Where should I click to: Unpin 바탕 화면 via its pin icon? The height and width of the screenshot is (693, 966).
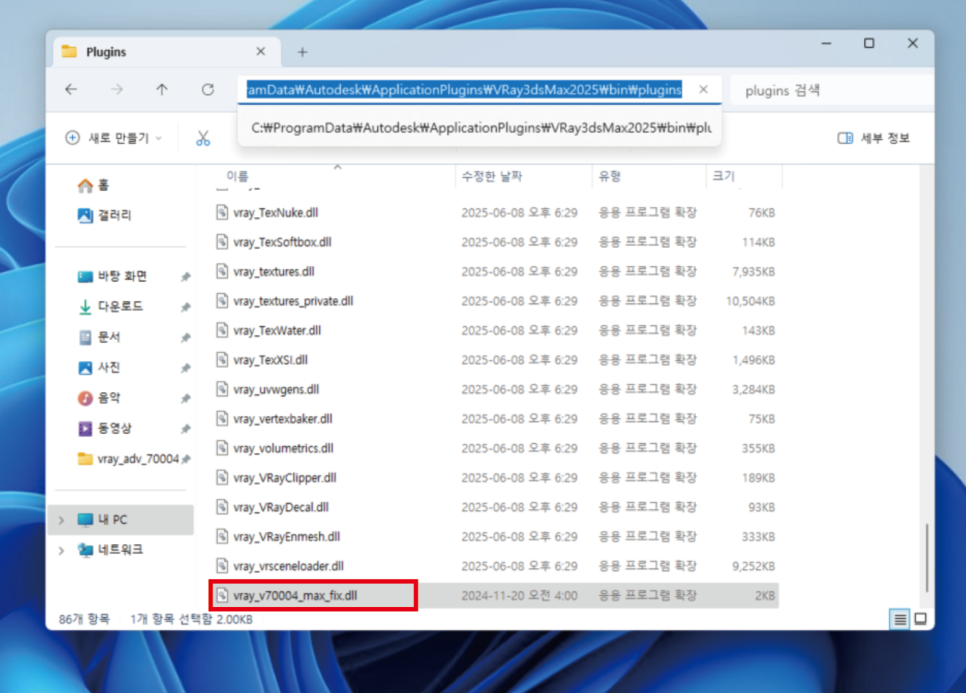click(185, 277)
